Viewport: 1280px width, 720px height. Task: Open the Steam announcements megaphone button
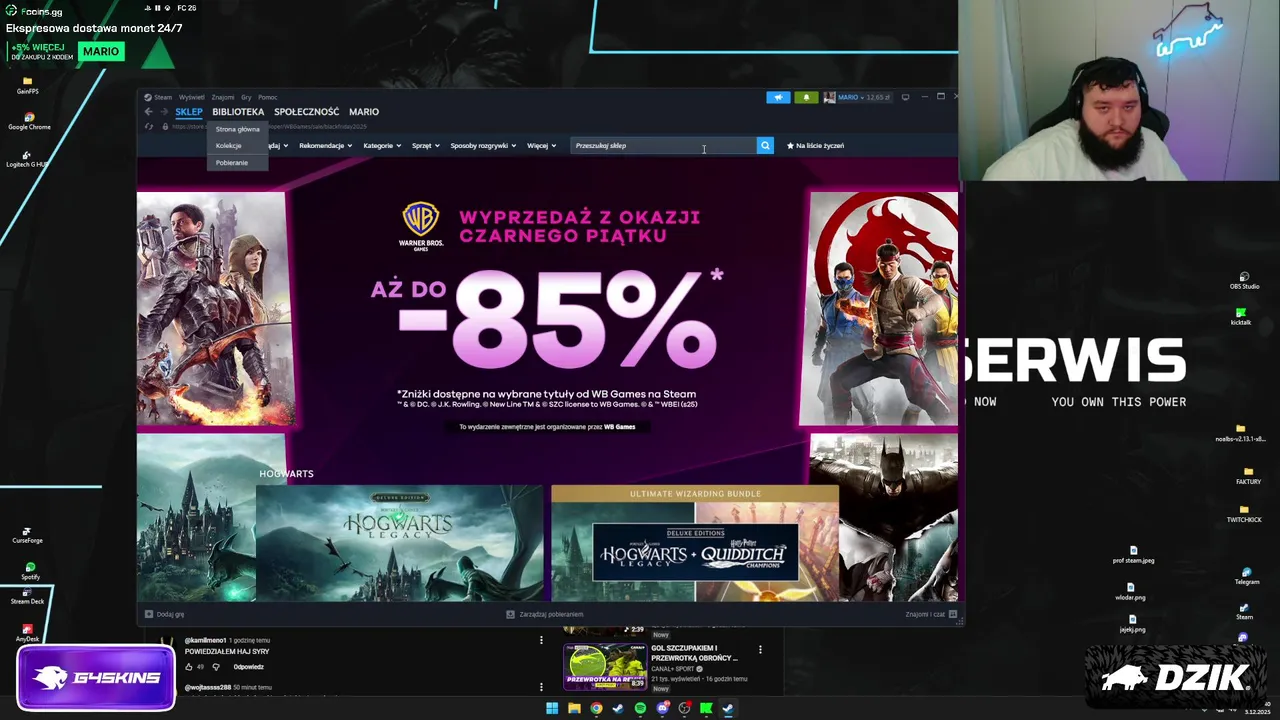coord(778,97)
